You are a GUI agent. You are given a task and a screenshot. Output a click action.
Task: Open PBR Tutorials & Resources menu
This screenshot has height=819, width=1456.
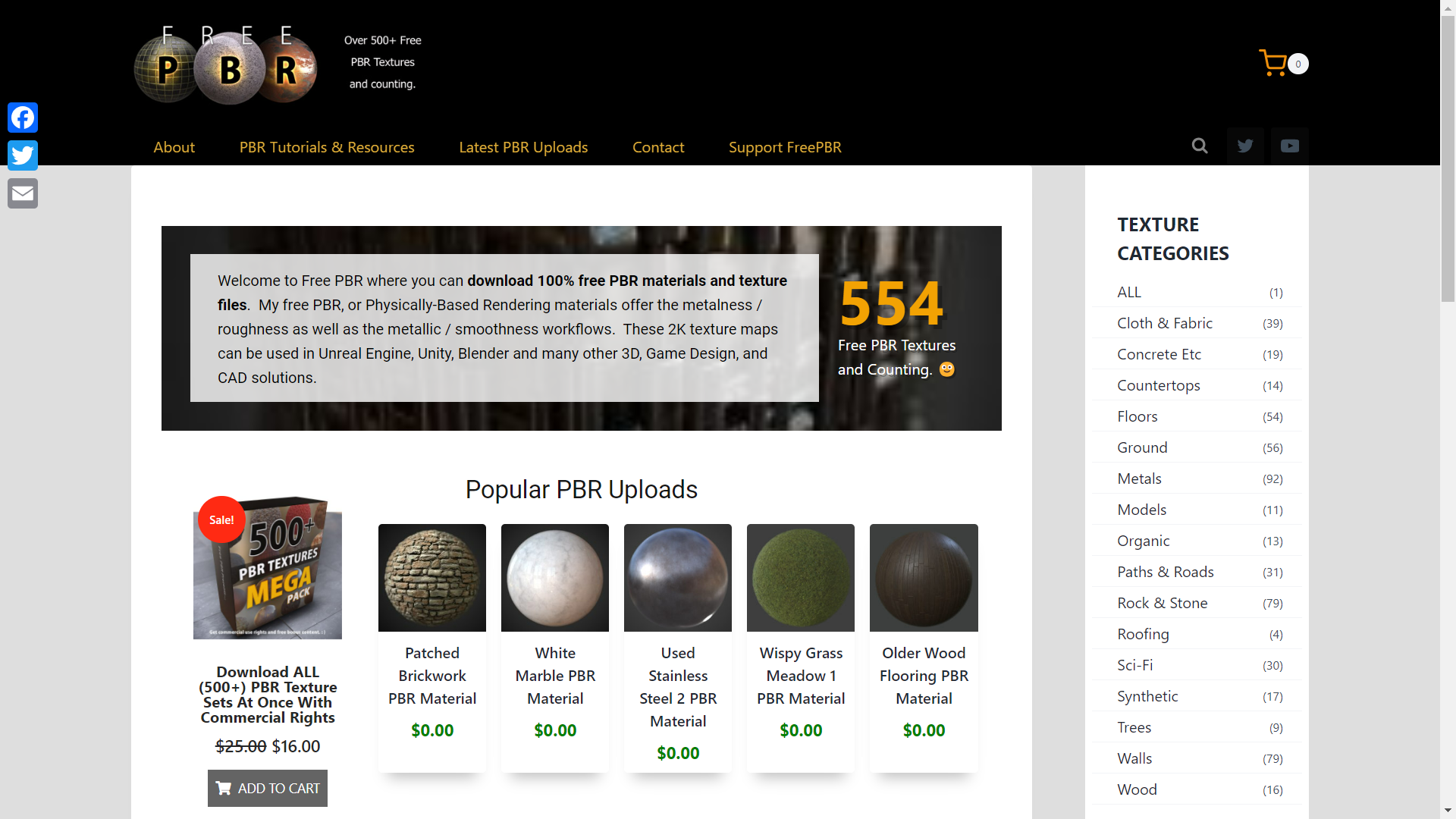(327, 147)
